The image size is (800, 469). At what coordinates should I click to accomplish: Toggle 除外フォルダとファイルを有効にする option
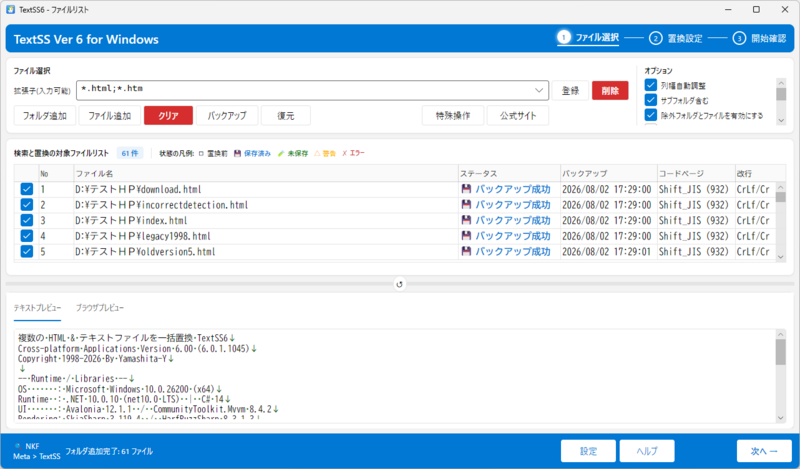(651, 115)
